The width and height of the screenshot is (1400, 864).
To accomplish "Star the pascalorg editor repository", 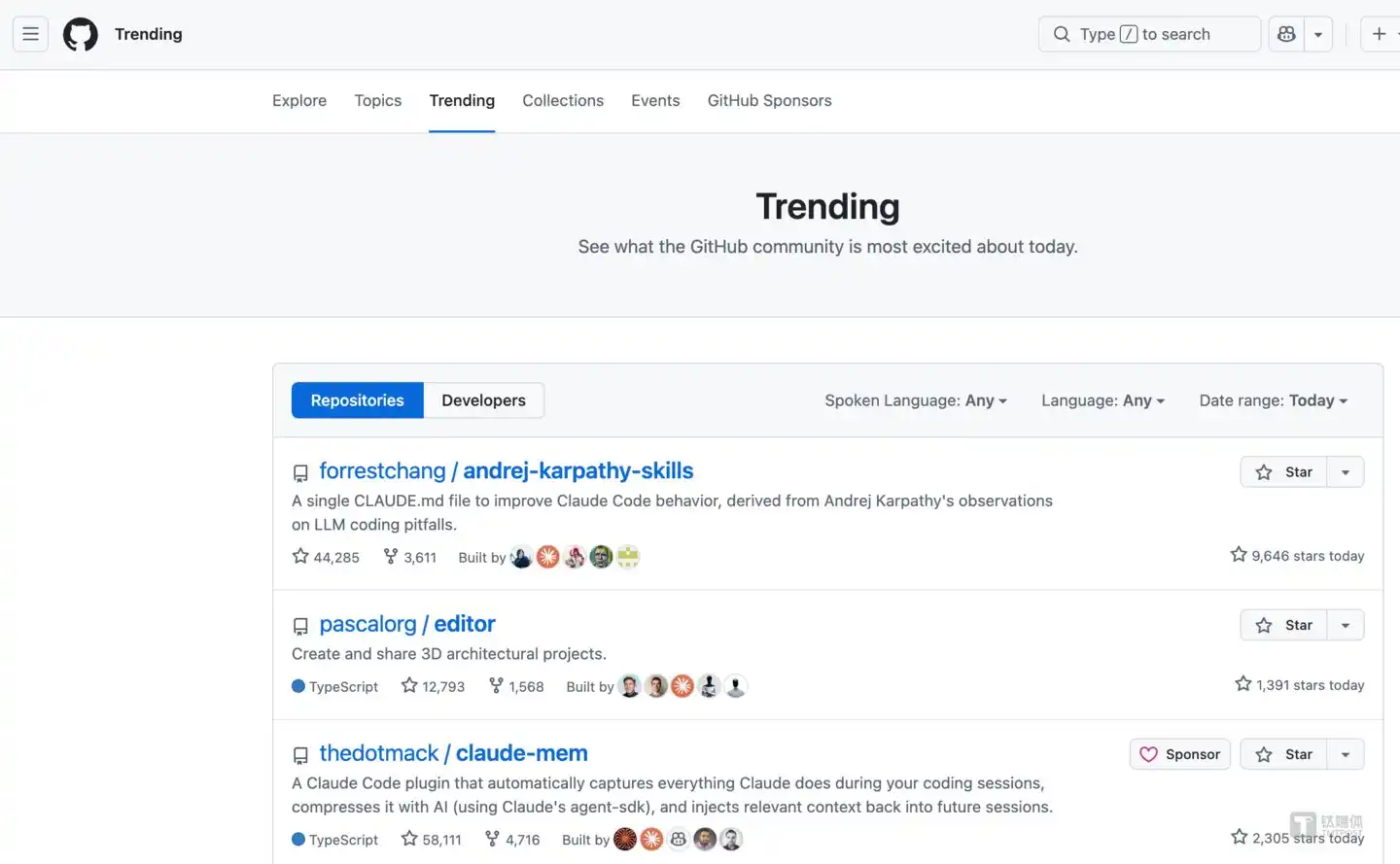I will 1284,625.
